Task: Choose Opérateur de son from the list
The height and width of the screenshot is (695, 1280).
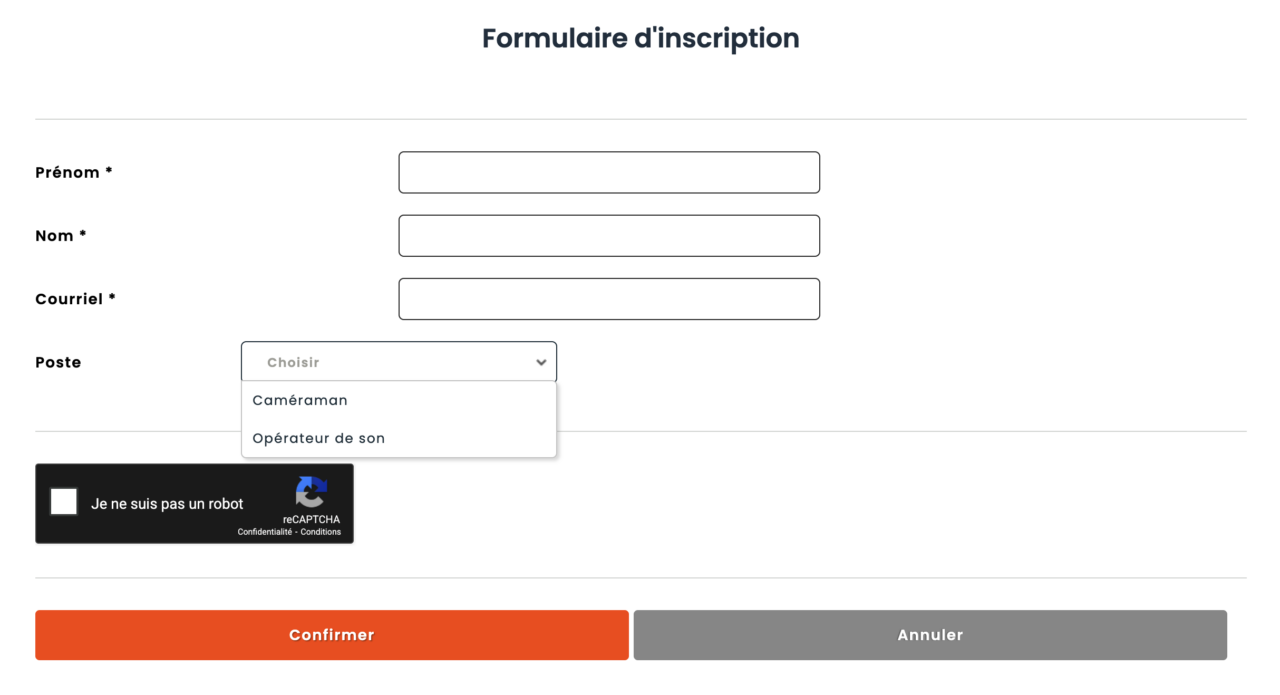Action: 318,438
